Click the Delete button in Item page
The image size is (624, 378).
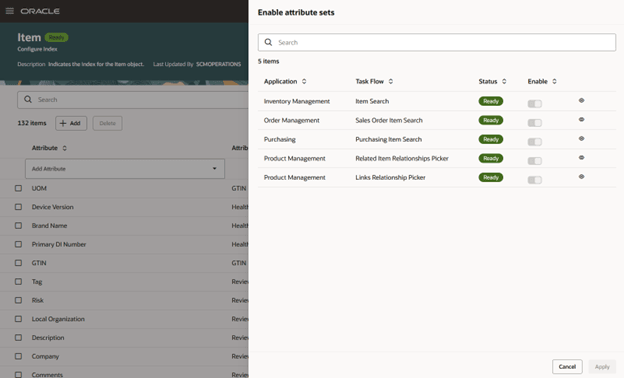(x=107, y=123)
